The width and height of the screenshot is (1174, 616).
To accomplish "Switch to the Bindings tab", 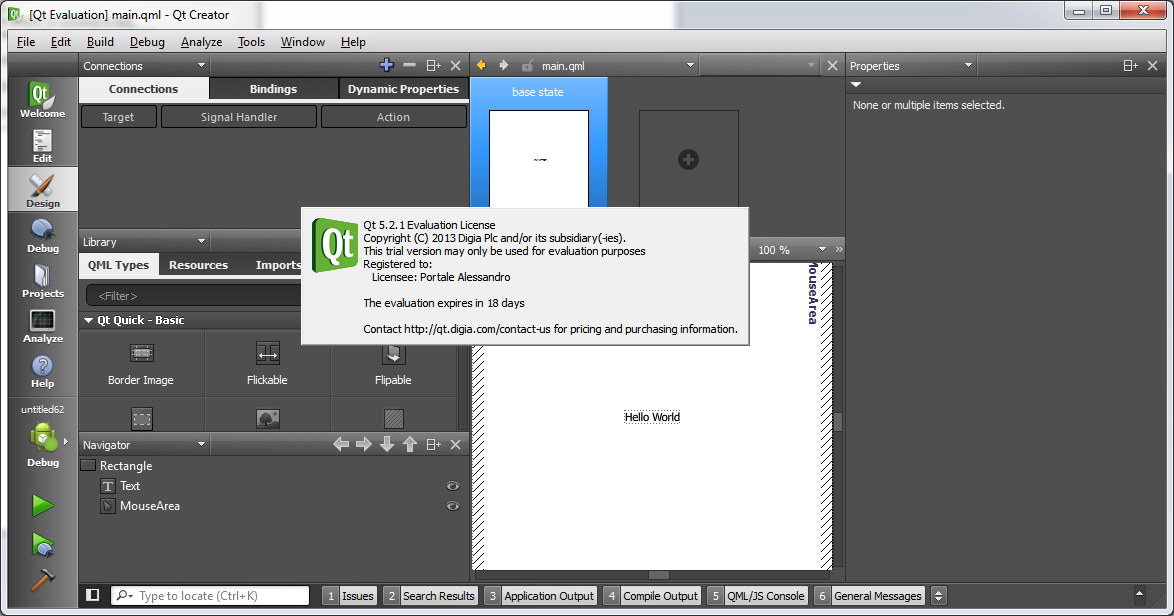I will coord(273,89).
